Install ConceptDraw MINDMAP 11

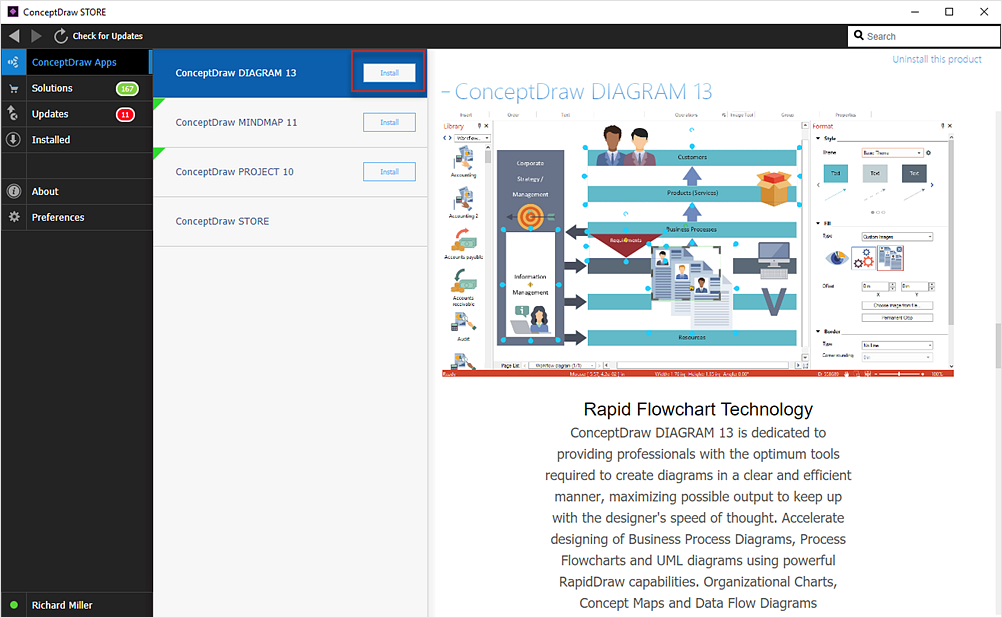click(x=389, y=122)
